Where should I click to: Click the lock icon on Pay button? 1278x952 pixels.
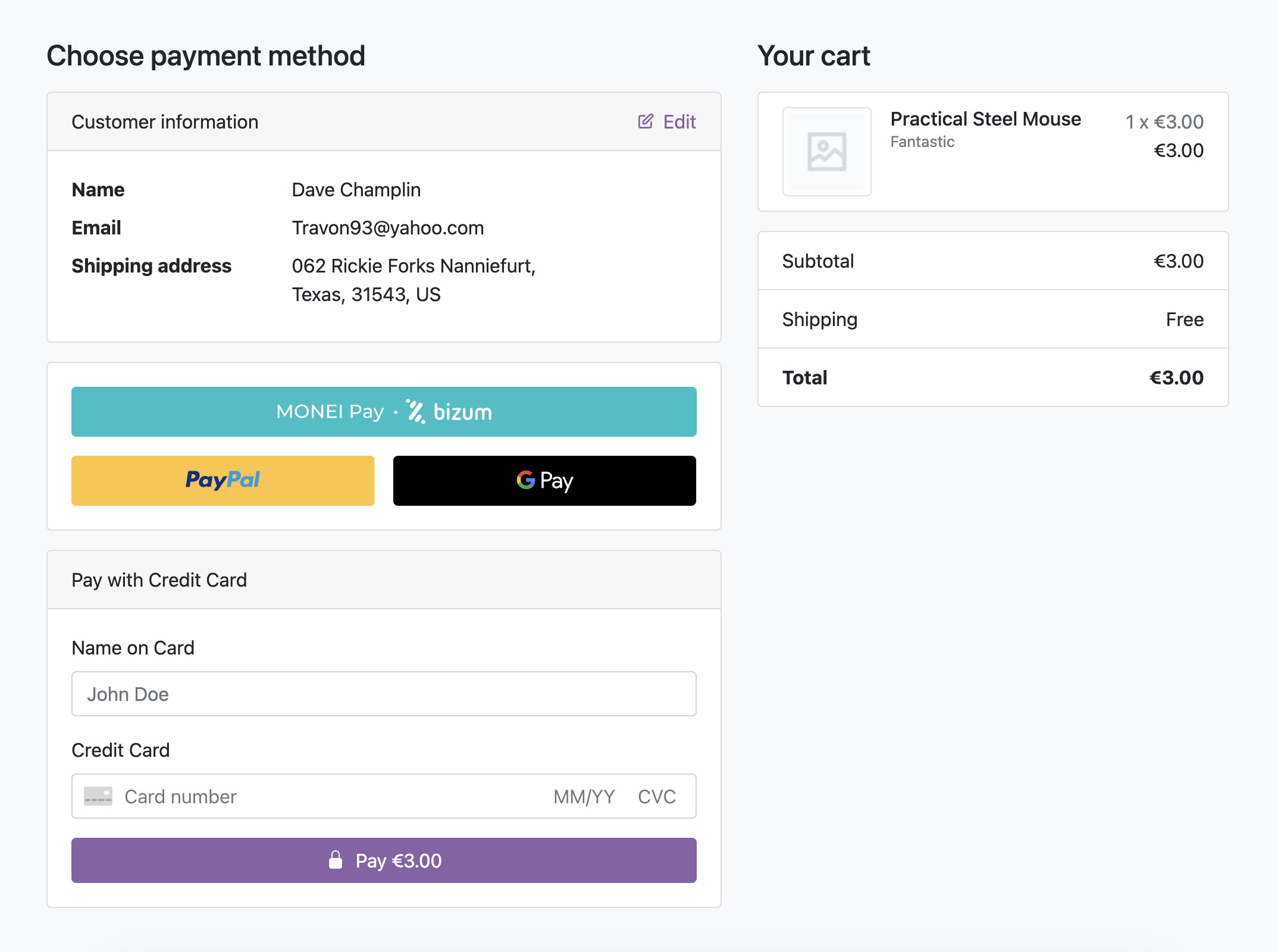(x=336, y=860)
